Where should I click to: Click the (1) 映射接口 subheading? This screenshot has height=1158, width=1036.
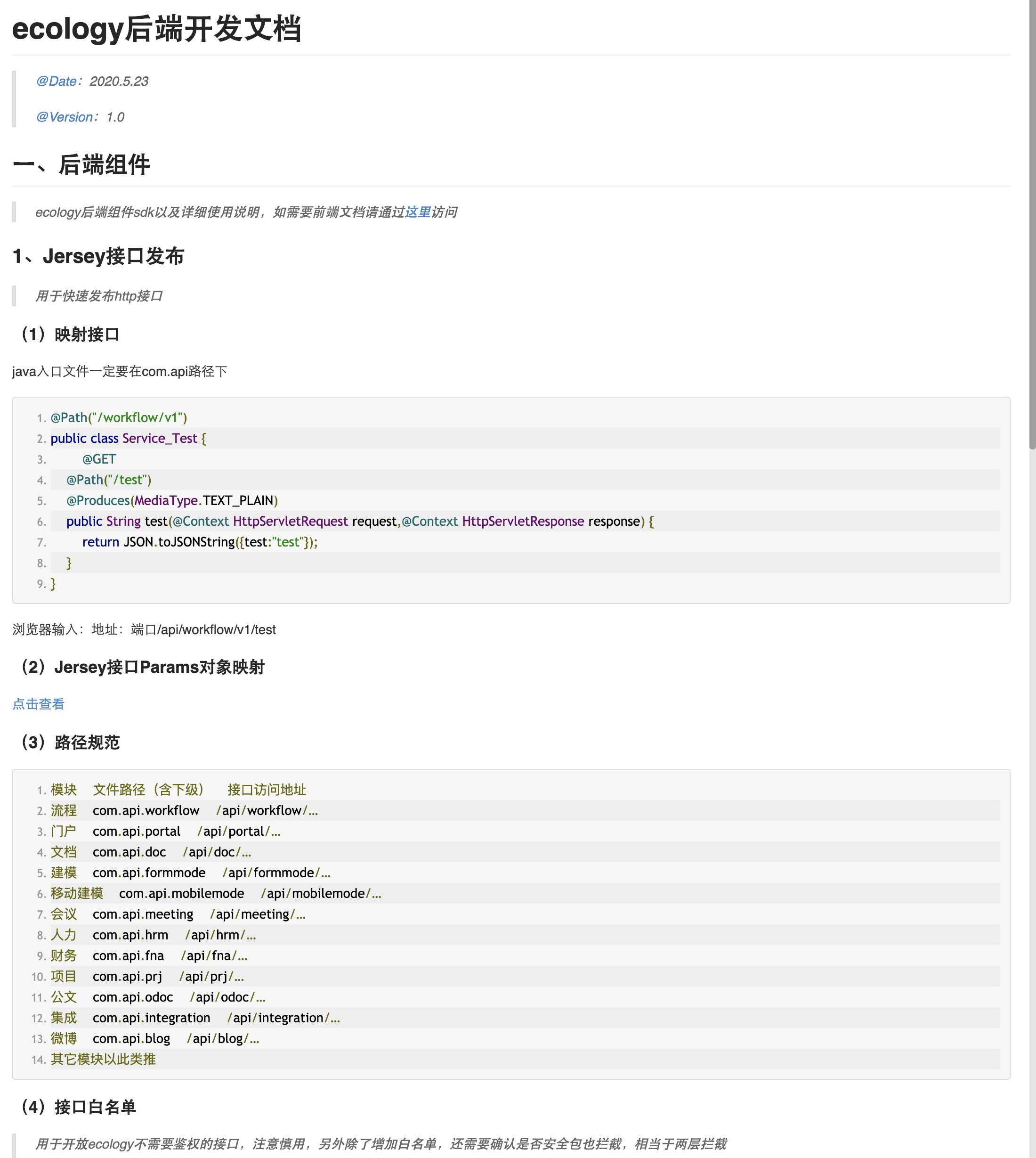pyautogui.click(x=69, y=334)
